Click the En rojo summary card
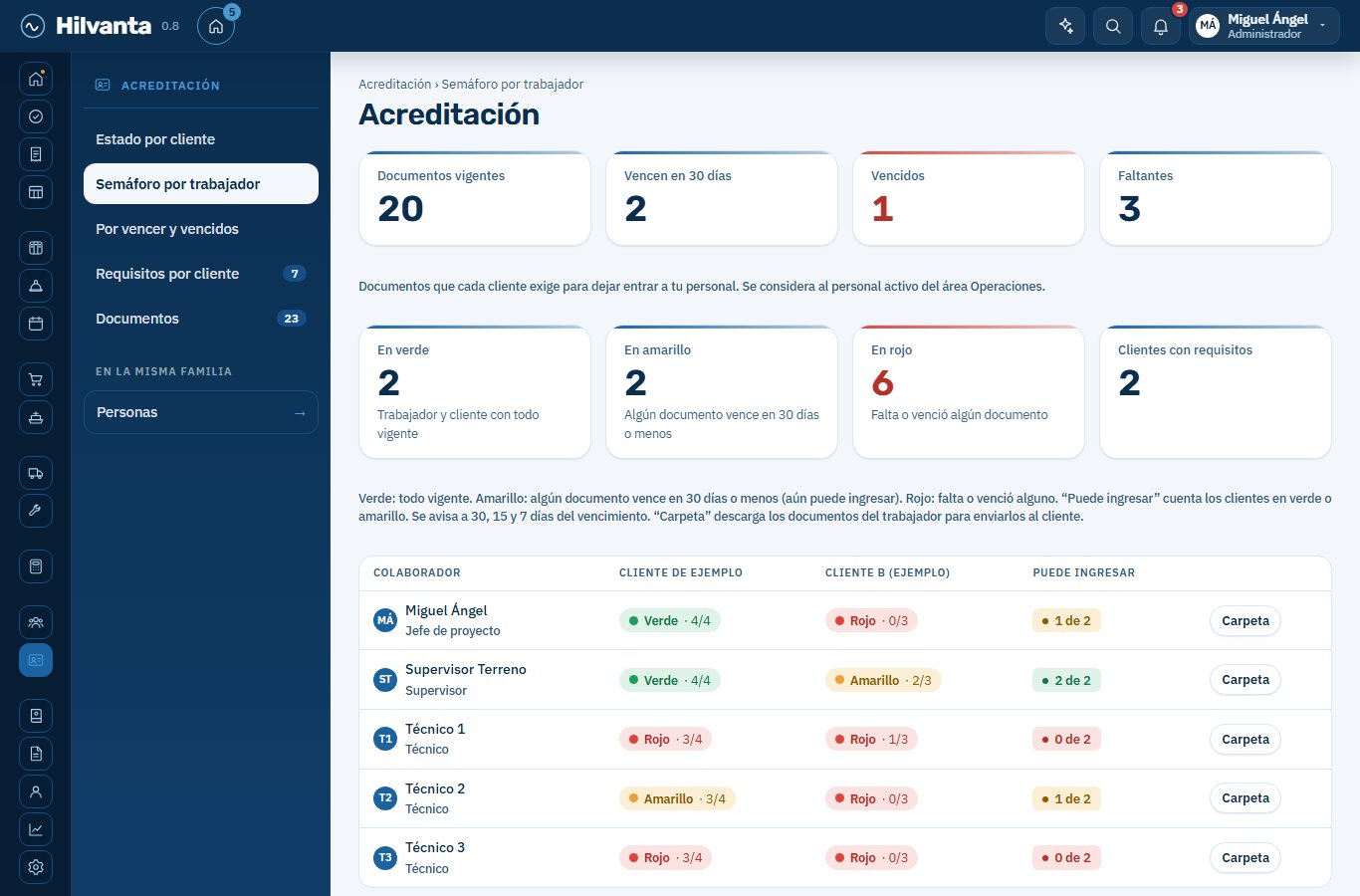 point(969,392)
